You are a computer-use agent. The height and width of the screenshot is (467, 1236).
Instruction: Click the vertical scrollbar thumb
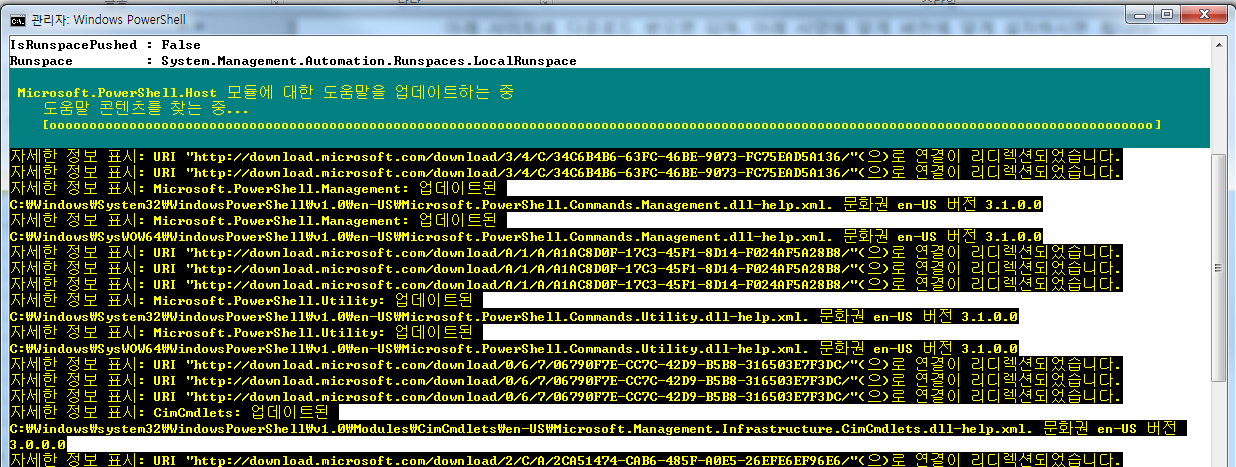[x=1219, y=266]
